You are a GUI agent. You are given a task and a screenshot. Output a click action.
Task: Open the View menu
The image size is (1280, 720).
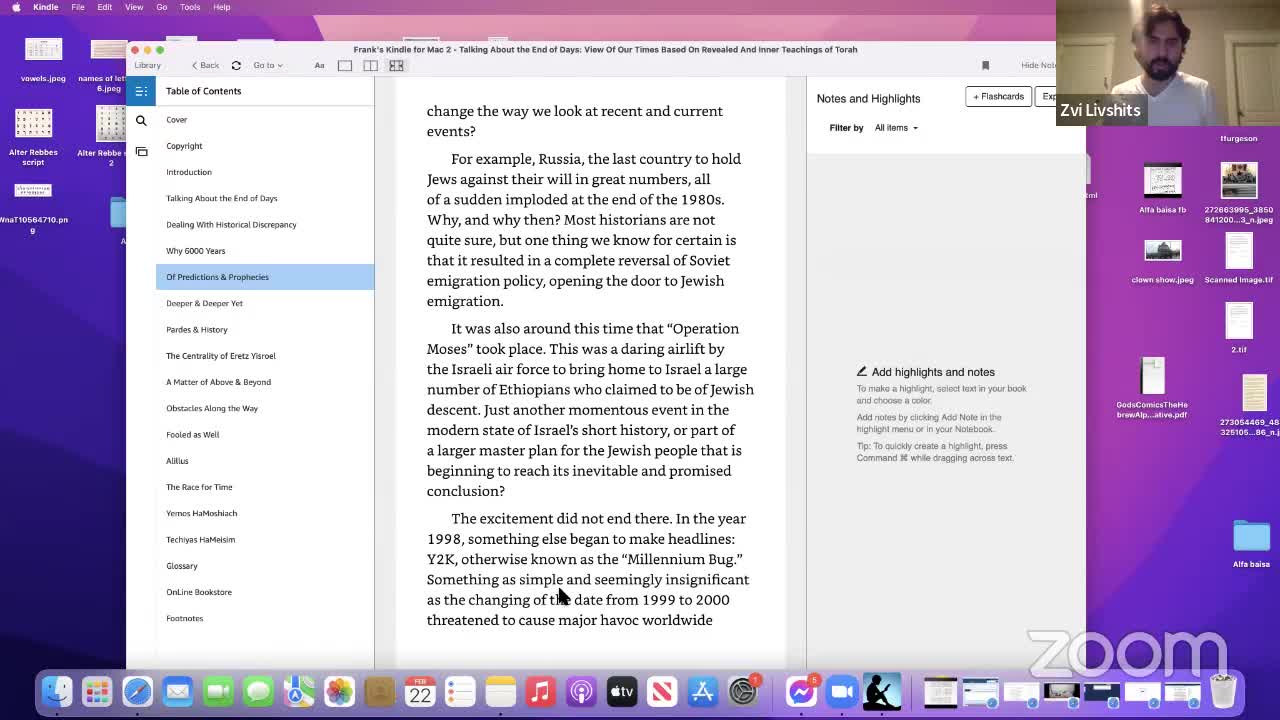[133, 7]
